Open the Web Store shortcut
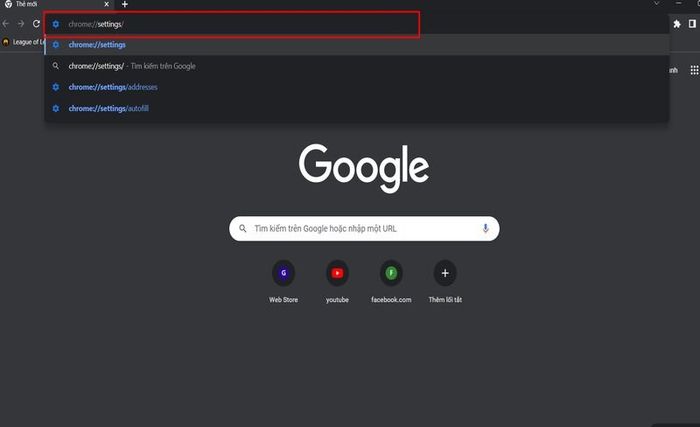The image size is (700, 427). (x=283, y=281)
